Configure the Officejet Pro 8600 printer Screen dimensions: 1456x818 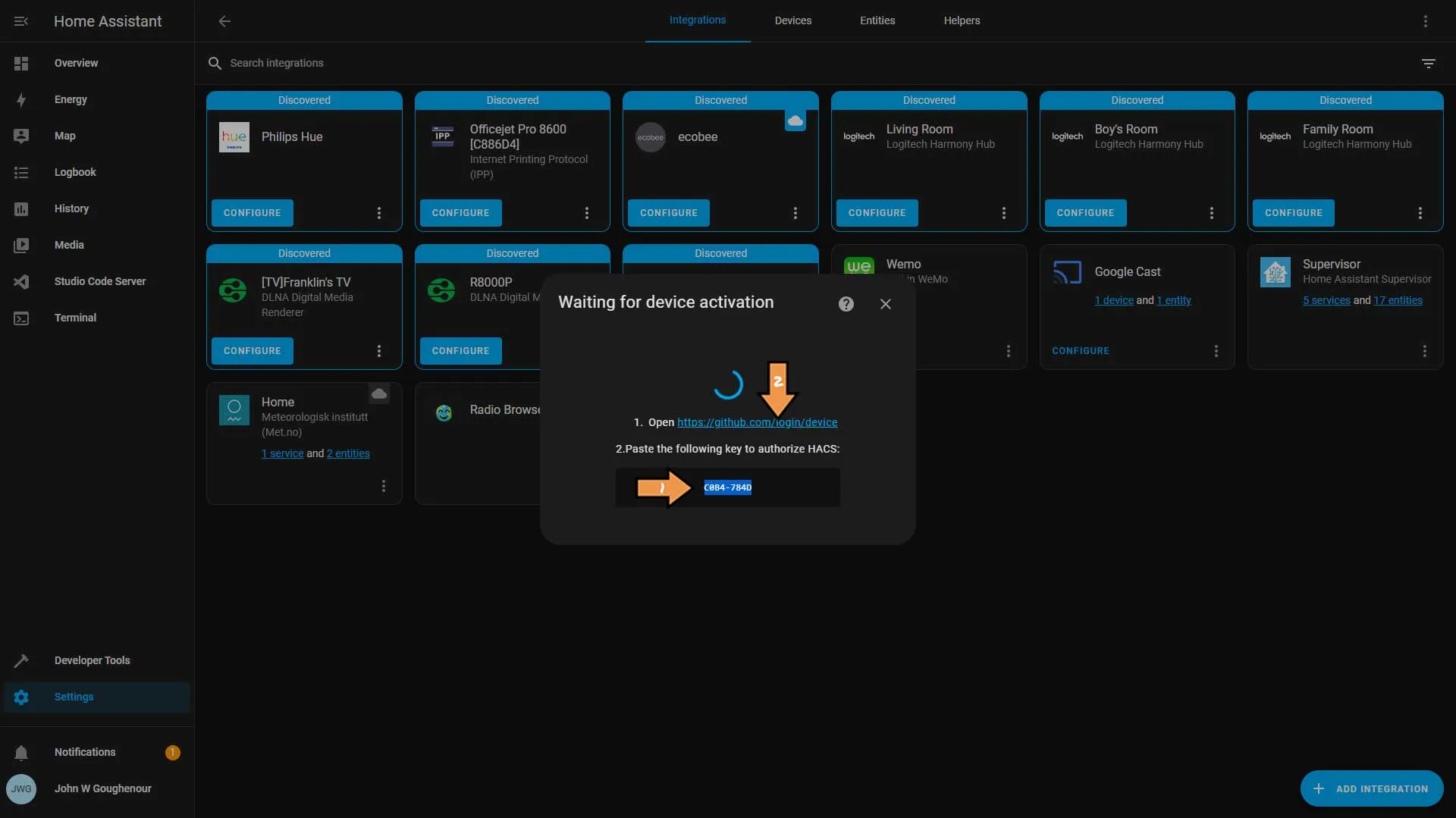(x=461, y=213)
